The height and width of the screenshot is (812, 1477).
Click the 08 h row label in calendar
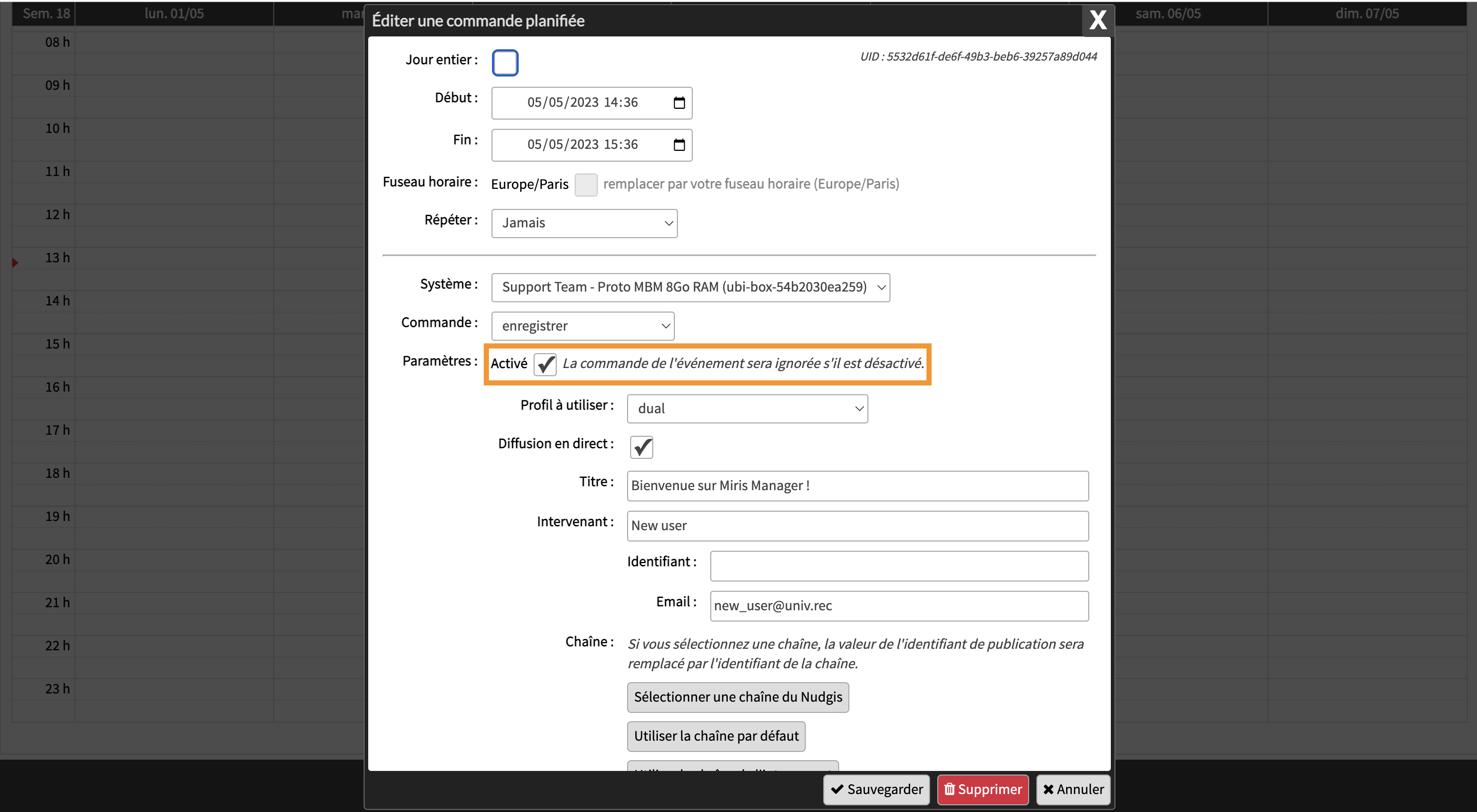58,42
